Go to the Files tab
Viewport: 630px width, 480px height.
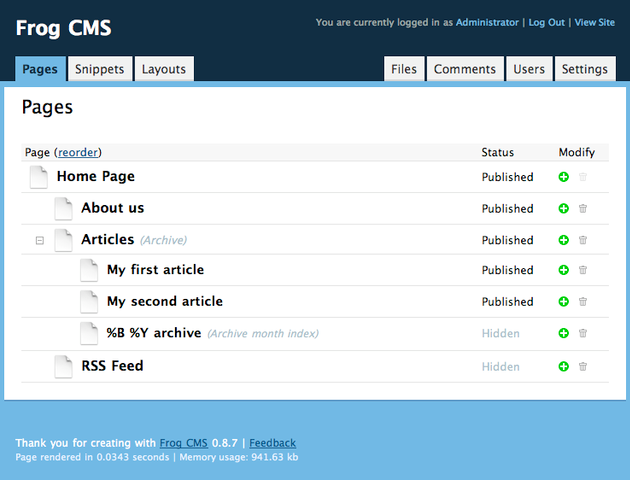pyautogui.click(x=404, y=69)
